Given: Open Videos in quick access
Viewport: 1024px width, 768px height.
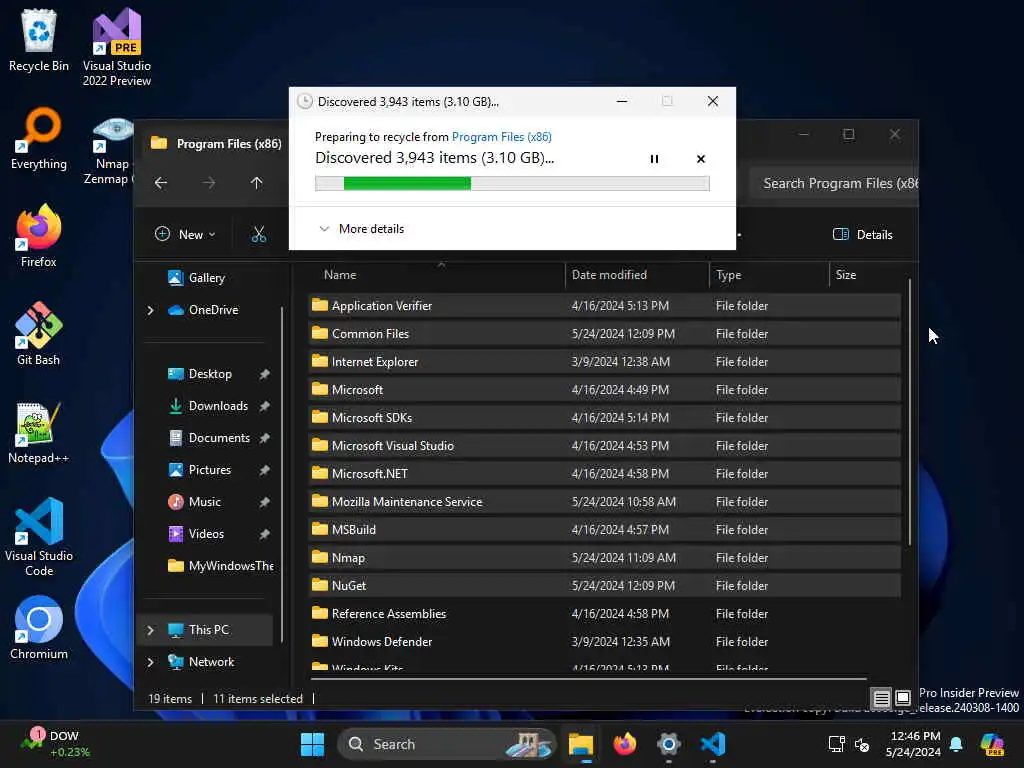Looking at the screenshot, I should pyautogui.click(x=196, y=534).
